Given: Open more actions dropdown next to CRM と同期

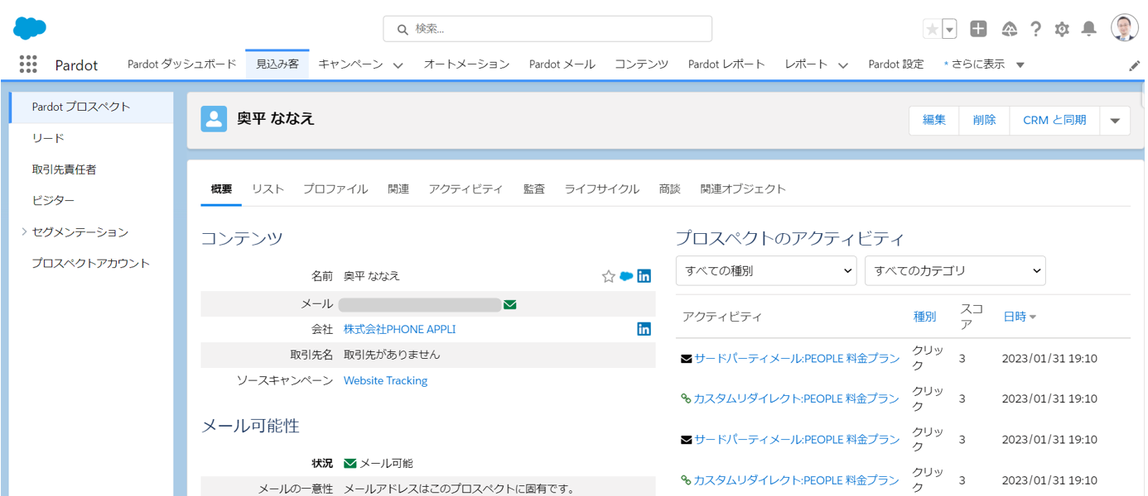Looking at the screenshot, I should click(x=1115, y=120).
